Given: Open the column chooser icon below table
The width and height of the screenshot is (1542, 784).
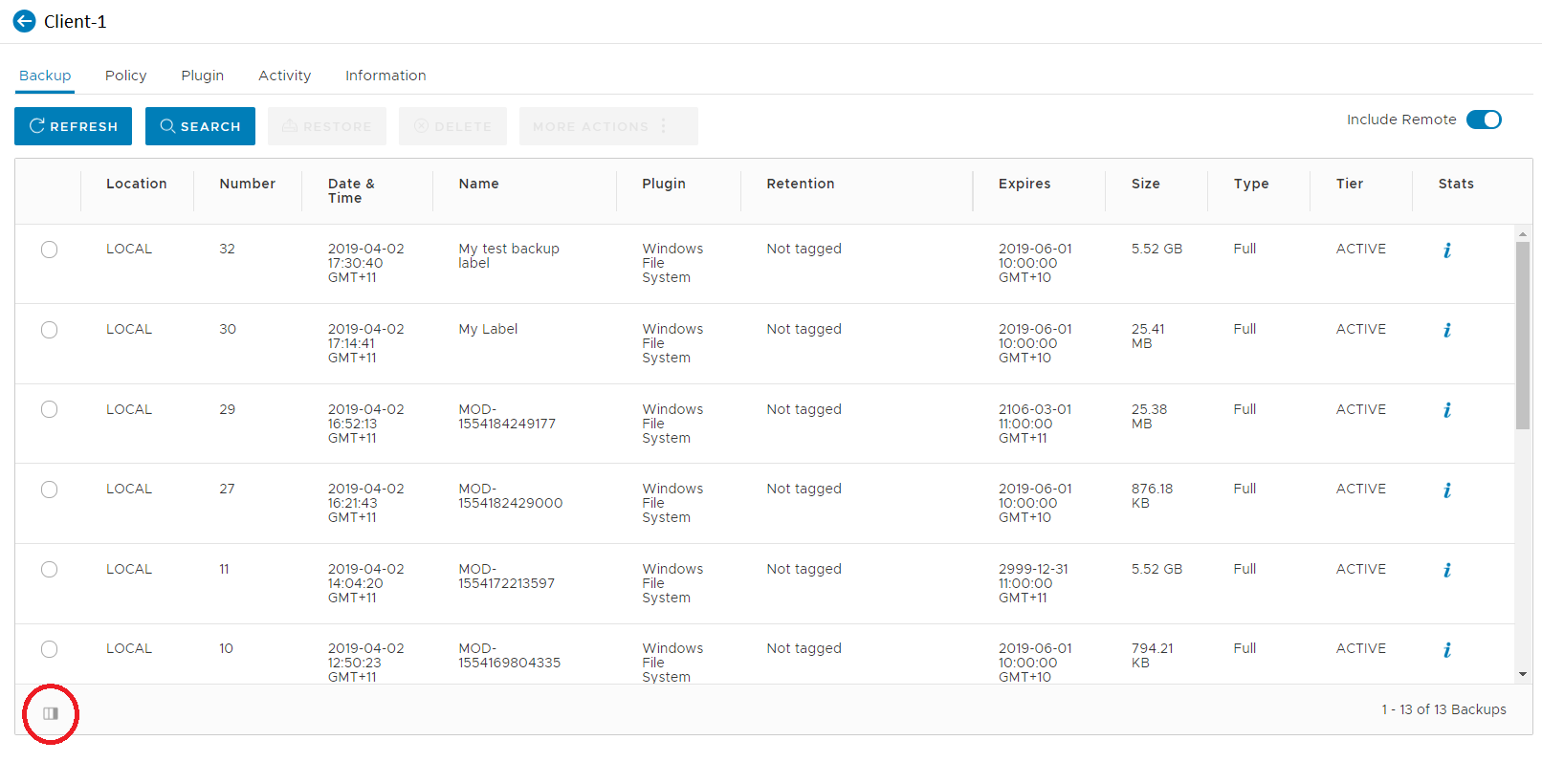Looking at the screenshot, I should [51, 713].
